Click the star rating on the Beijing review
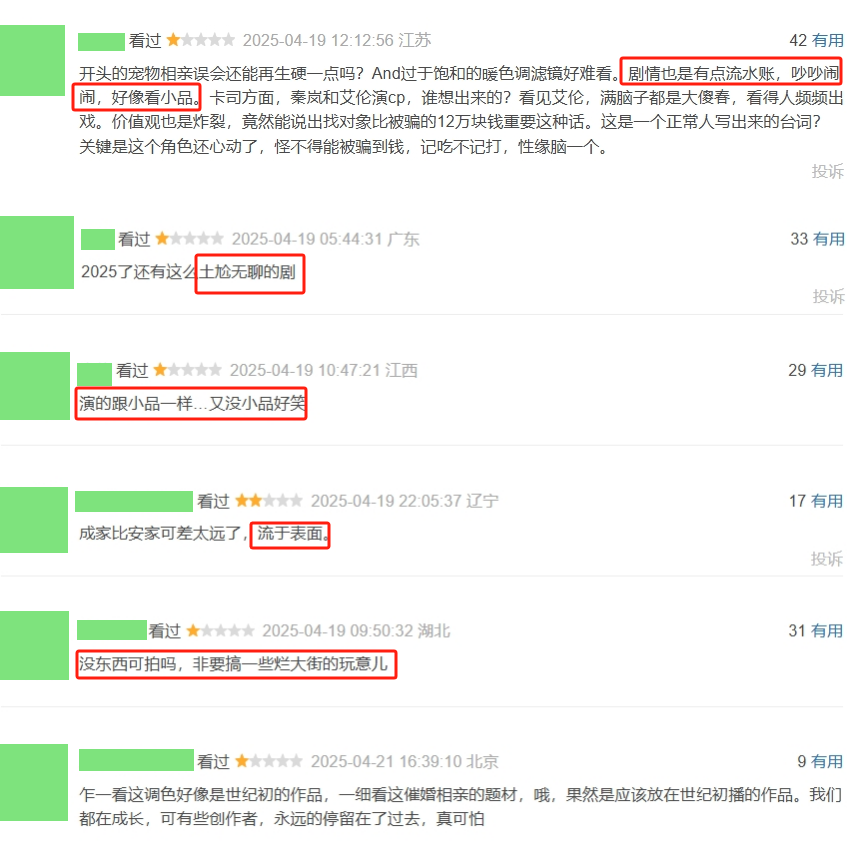The image size is (847, 843). (x=268, y=761)
